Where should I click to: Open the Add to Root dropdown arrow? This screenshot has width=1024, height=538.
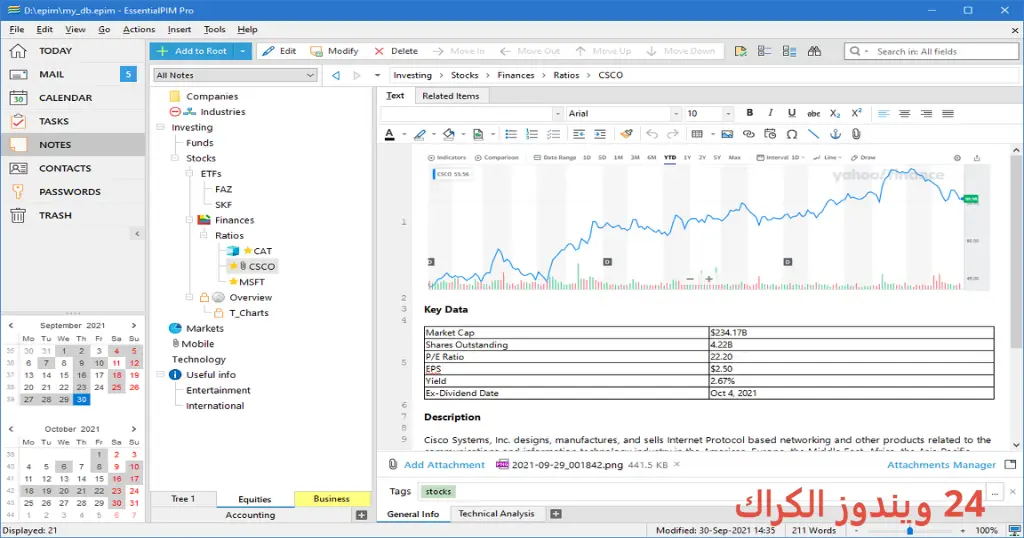pos(242,51)
